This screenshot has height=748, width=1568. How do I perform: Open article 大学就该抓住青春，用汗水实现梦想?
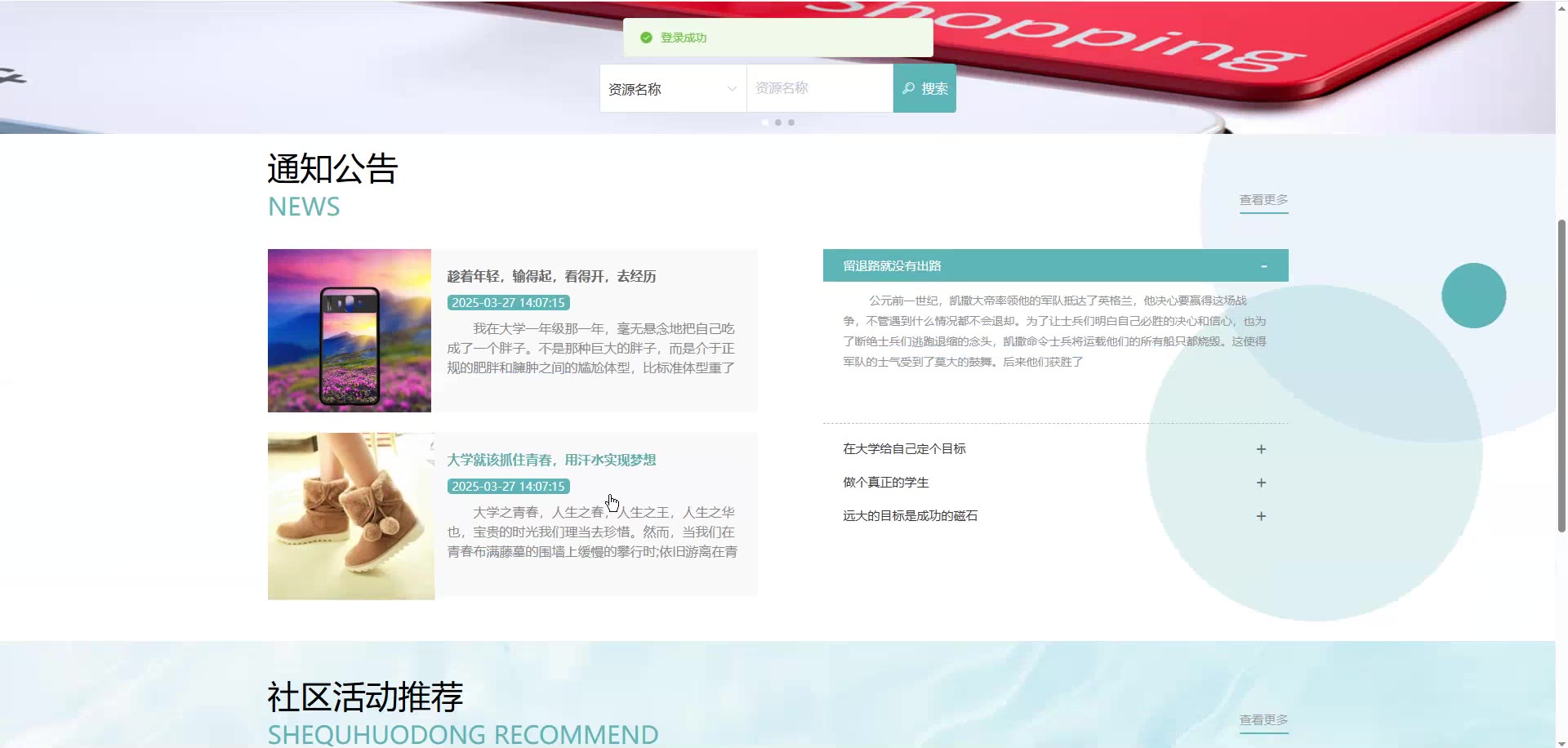pyautogui.click(x=551, y=461)
